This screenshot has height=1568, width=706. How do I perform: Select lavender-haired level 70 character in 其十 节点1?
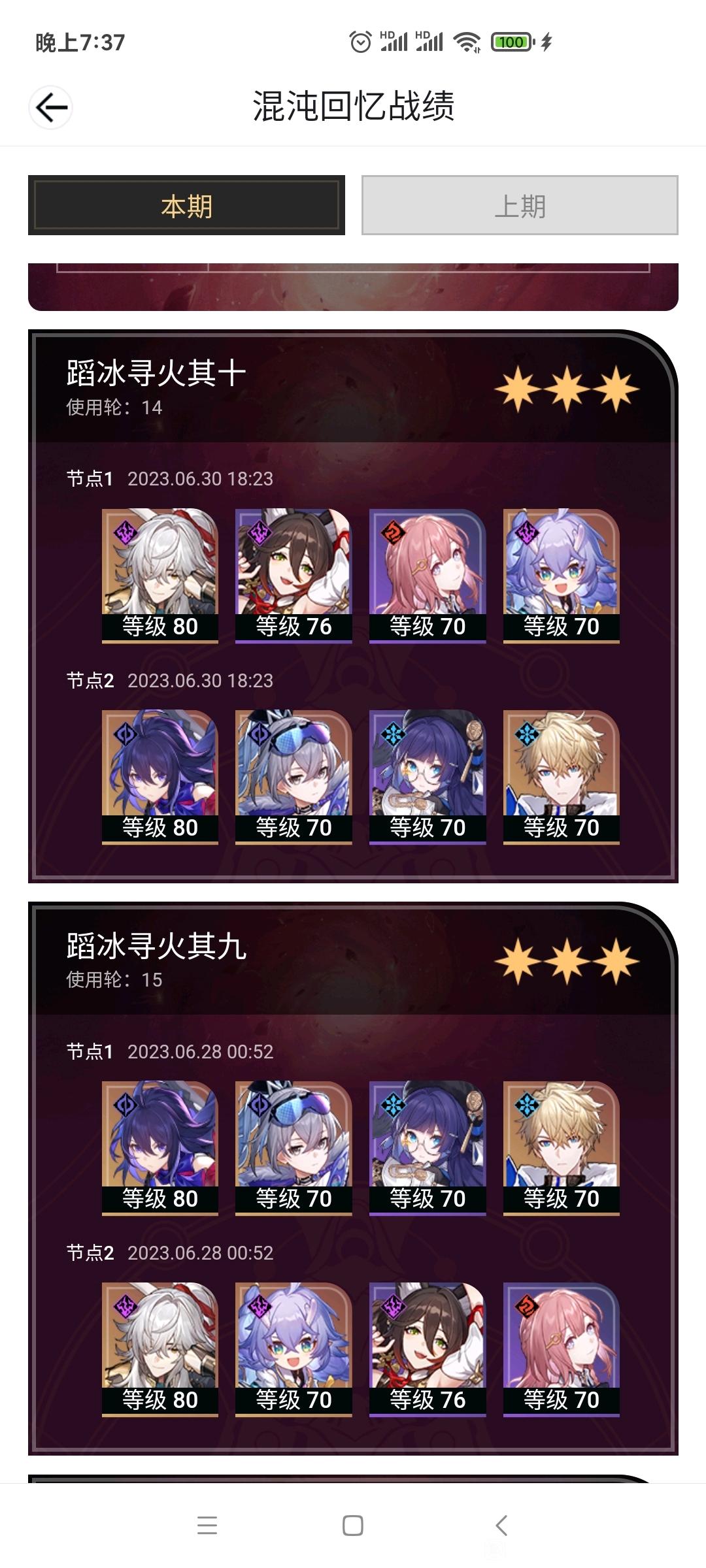click(x=562, y=576)
